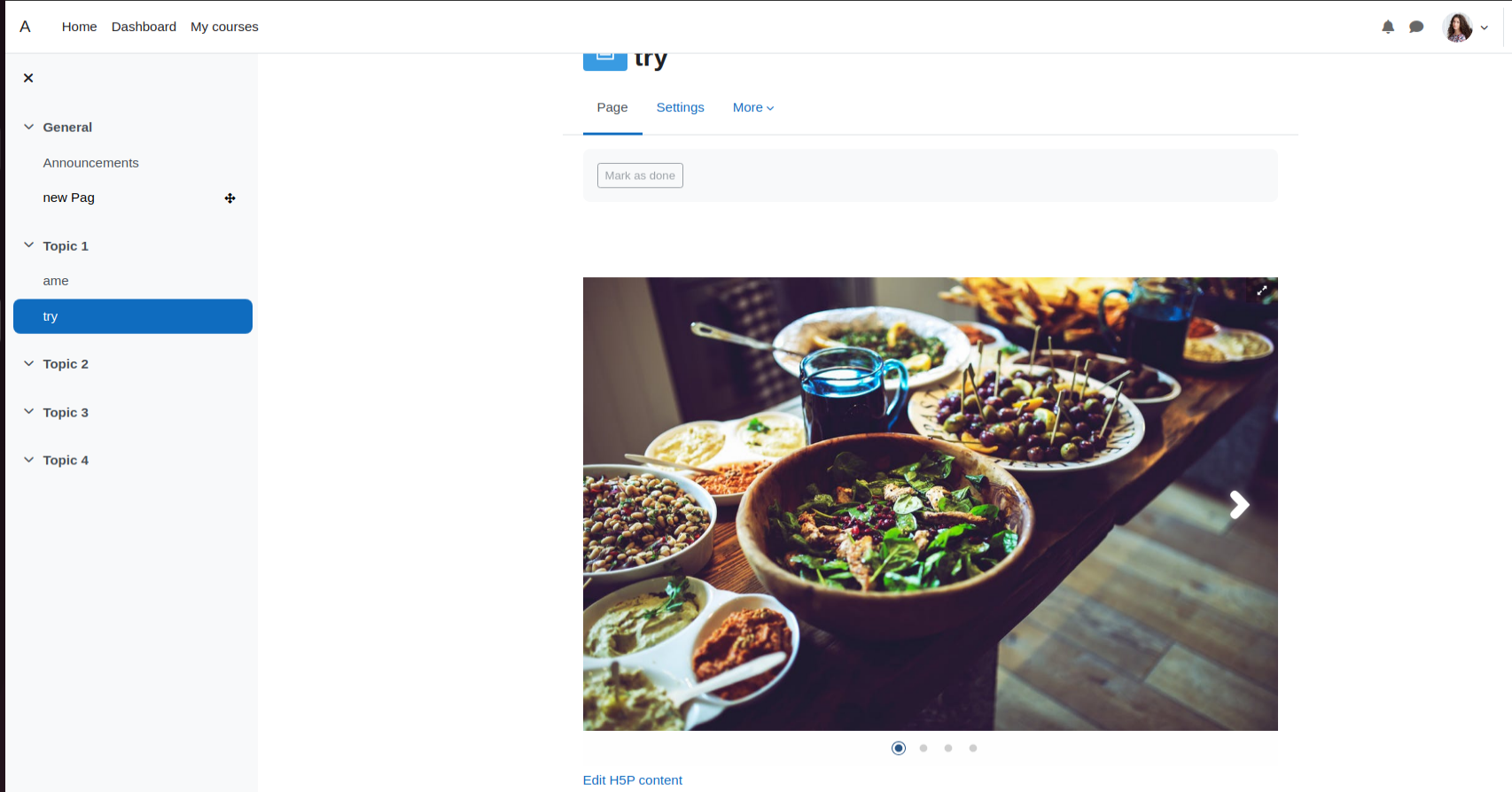Click the site logo letter A

point(25,27)
